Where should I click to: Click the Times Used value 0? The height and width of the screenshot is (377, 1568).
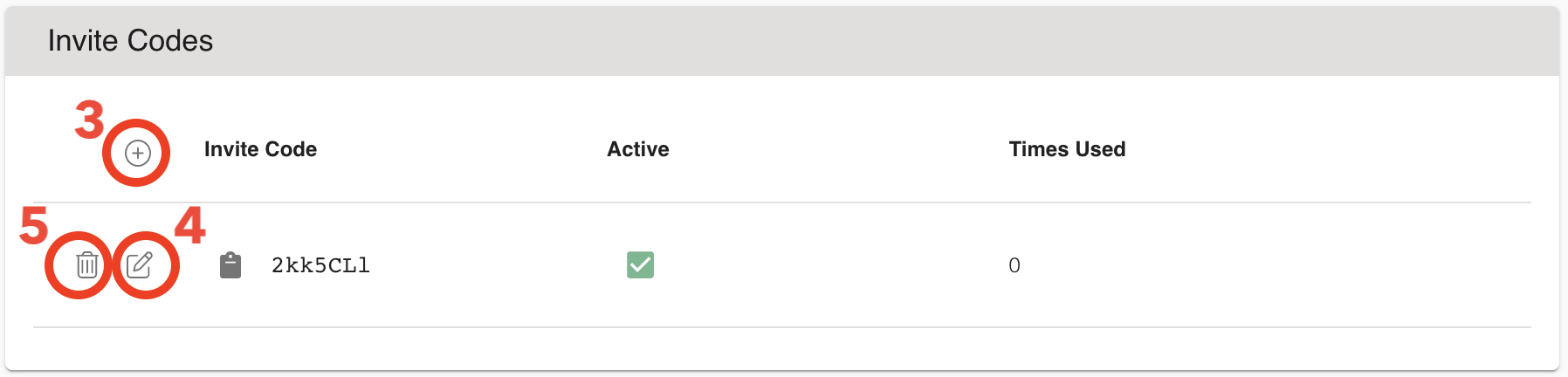click(x=1014, y=265)
